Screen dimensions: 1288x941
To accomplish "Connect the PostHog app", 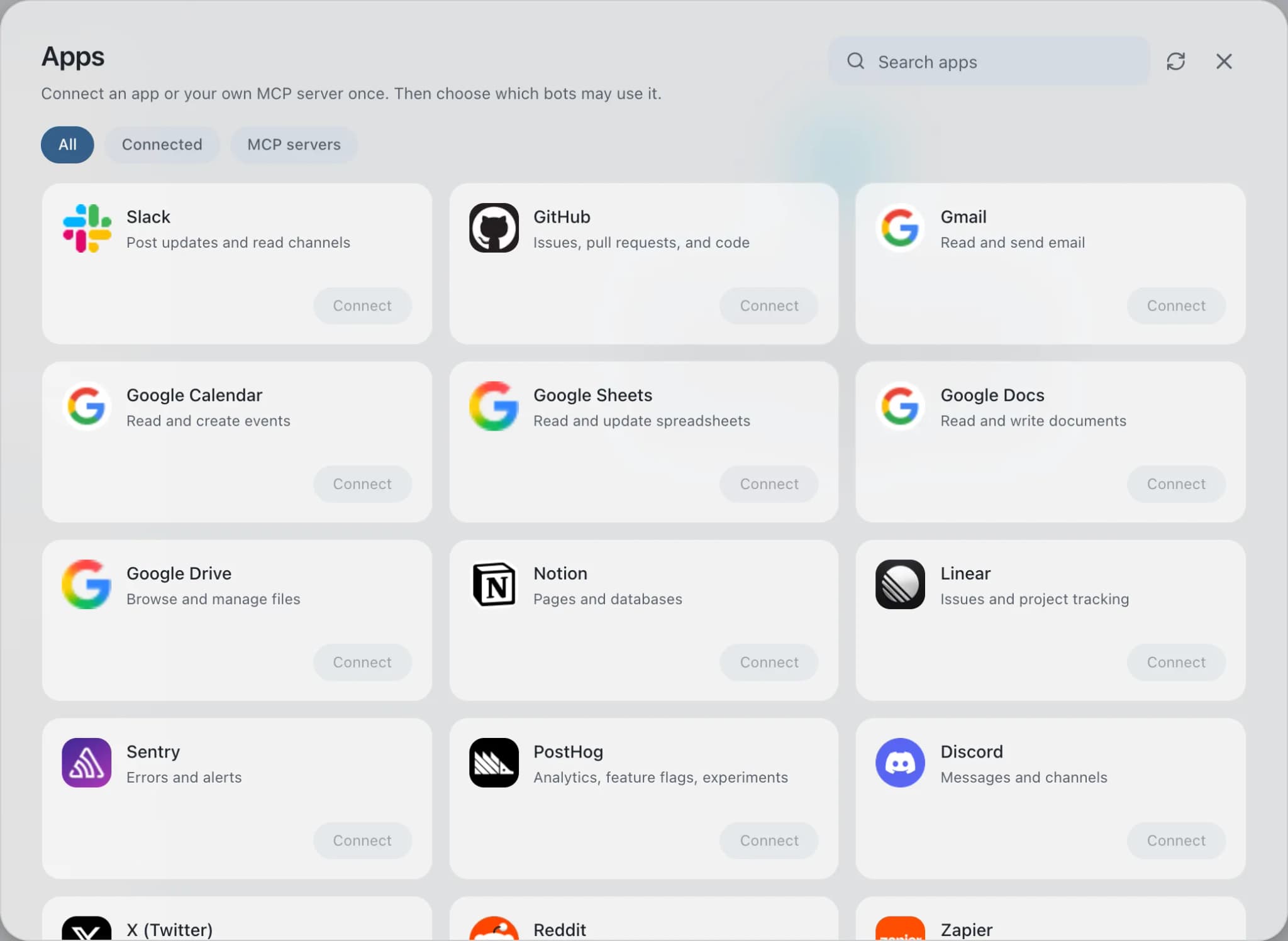I will (x=769, y=840).
